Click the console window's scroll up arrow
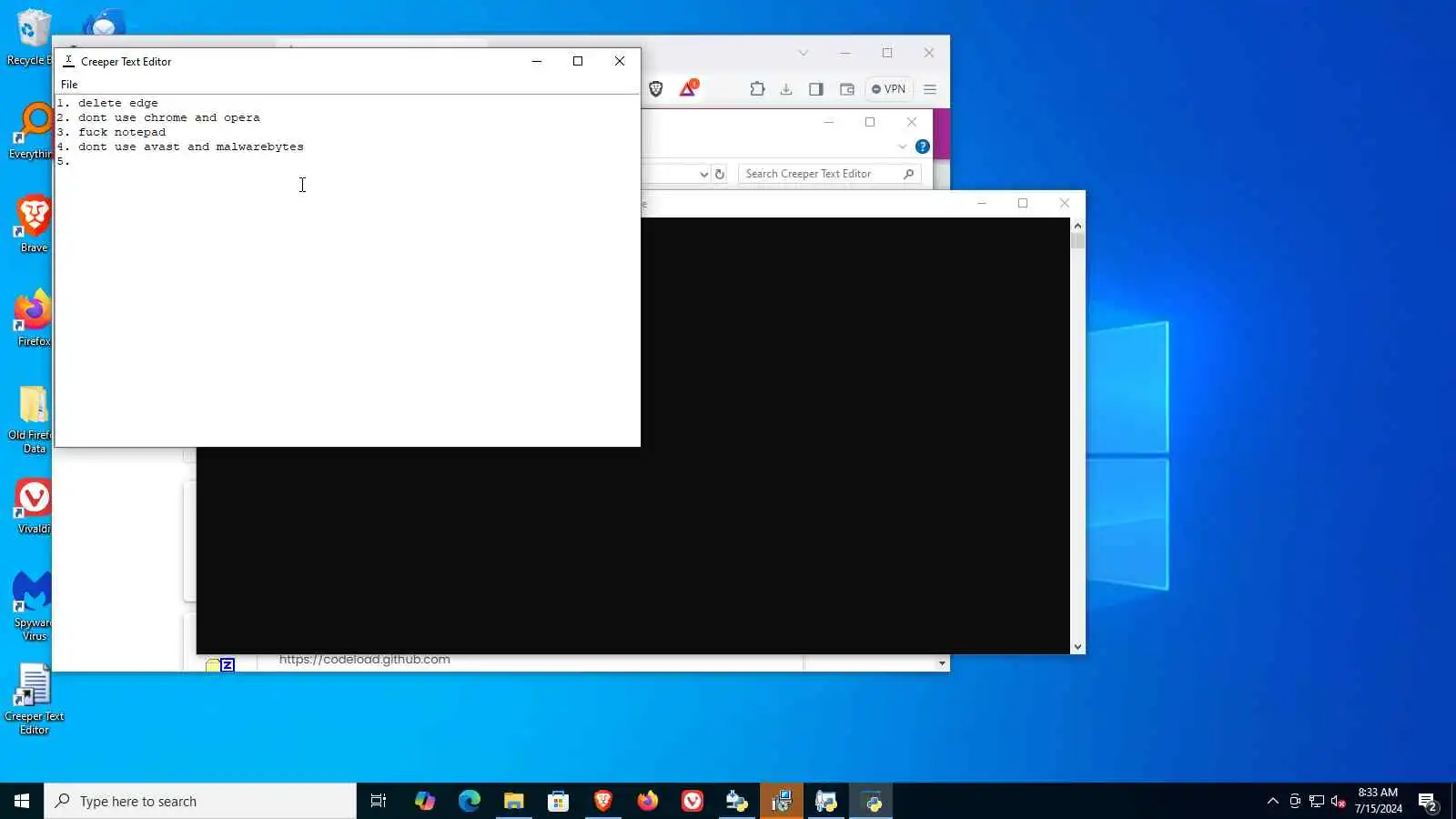The image size is (1456, 819). (1077, 226)
